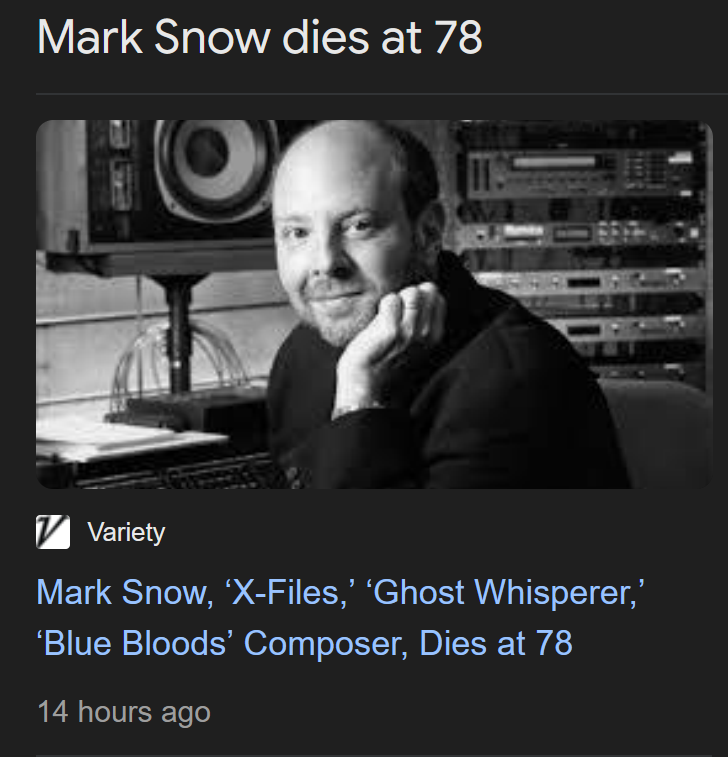Click the word Snow in top heading
Screen dimensions: 728x757
[212, 37]
